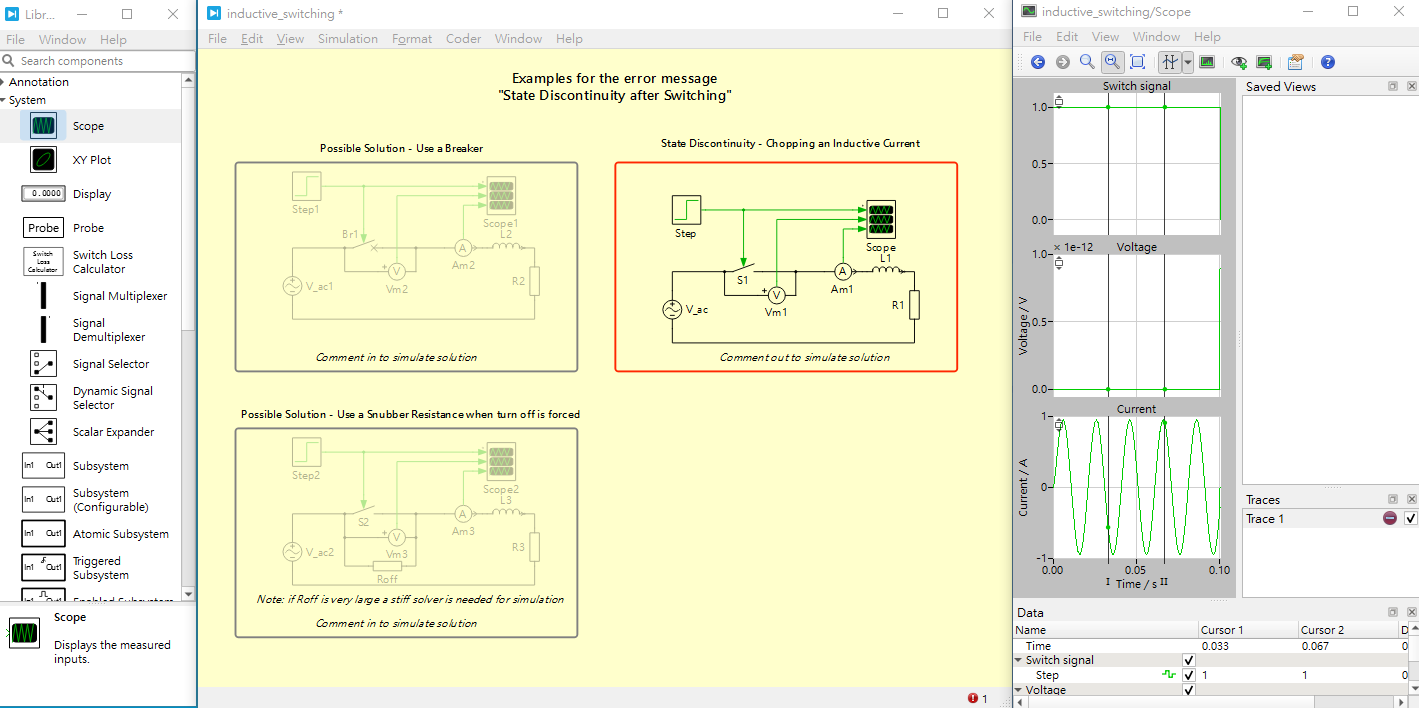The image size is (1419, 708).
Task: Toggle the constrained horizontal zoom tool
Action: click(x=1112, y=62)
